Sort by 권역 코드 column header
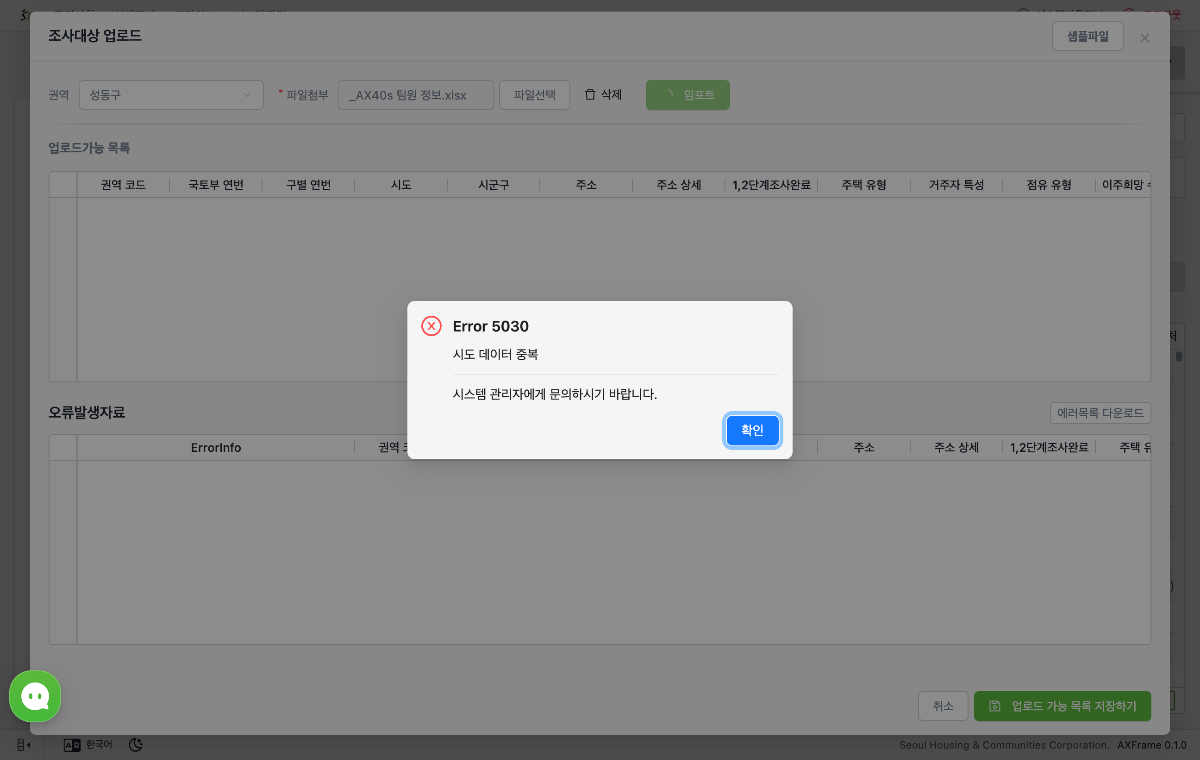The width and height of the screenshot is (1200, 760). 123,185
